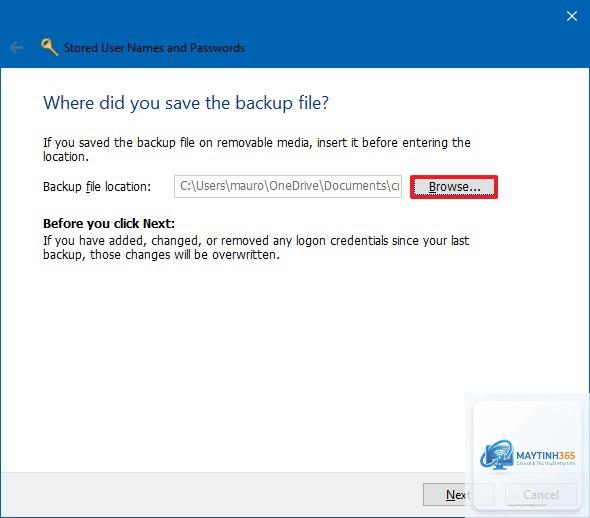Click the back arrow in the wizard header
The height and width of the screenshot is (518, 590).
pyautogui.click(x=16, y=48)
